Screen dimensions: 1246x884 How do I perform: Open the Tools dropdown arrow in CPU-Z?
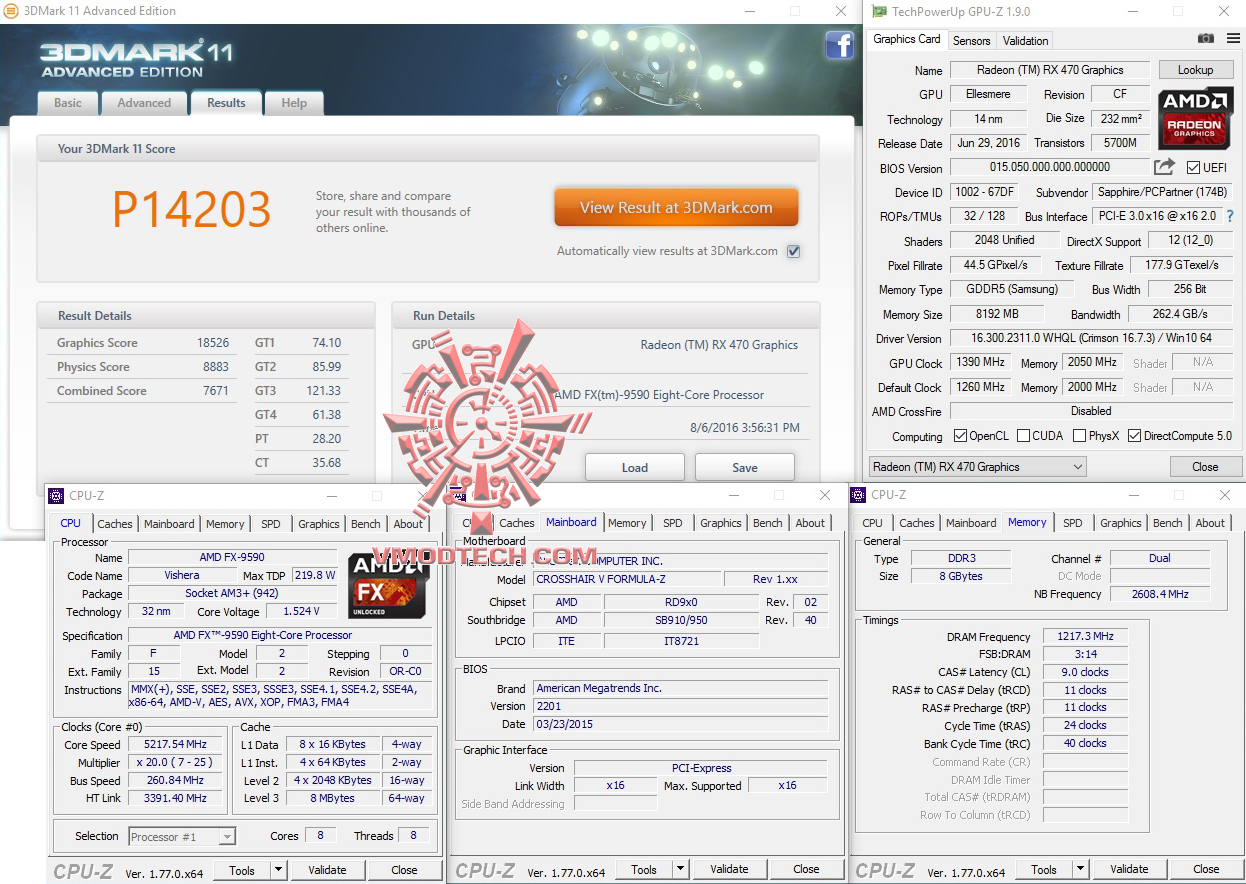click(276, 869)
